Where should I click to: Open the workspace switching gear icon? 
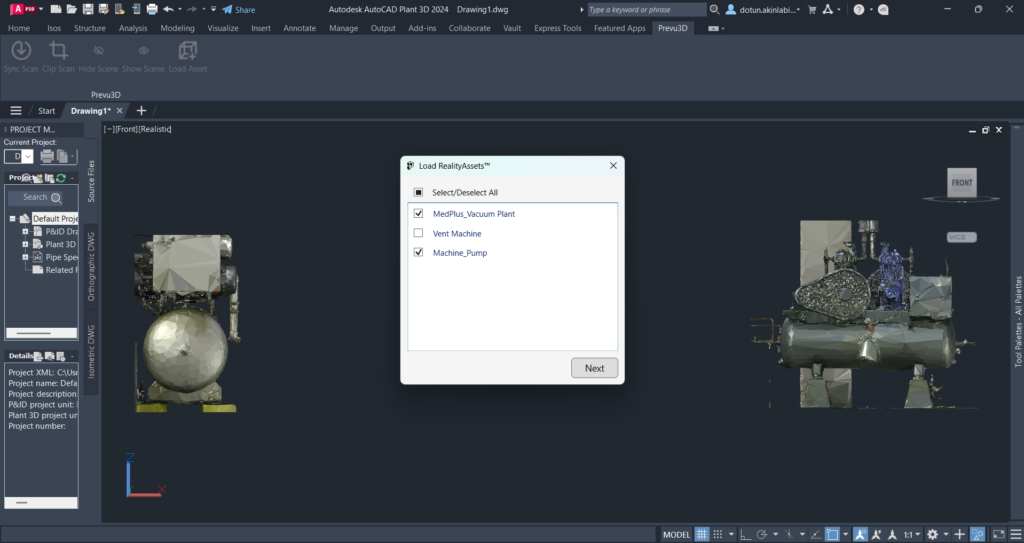[932, 534]
